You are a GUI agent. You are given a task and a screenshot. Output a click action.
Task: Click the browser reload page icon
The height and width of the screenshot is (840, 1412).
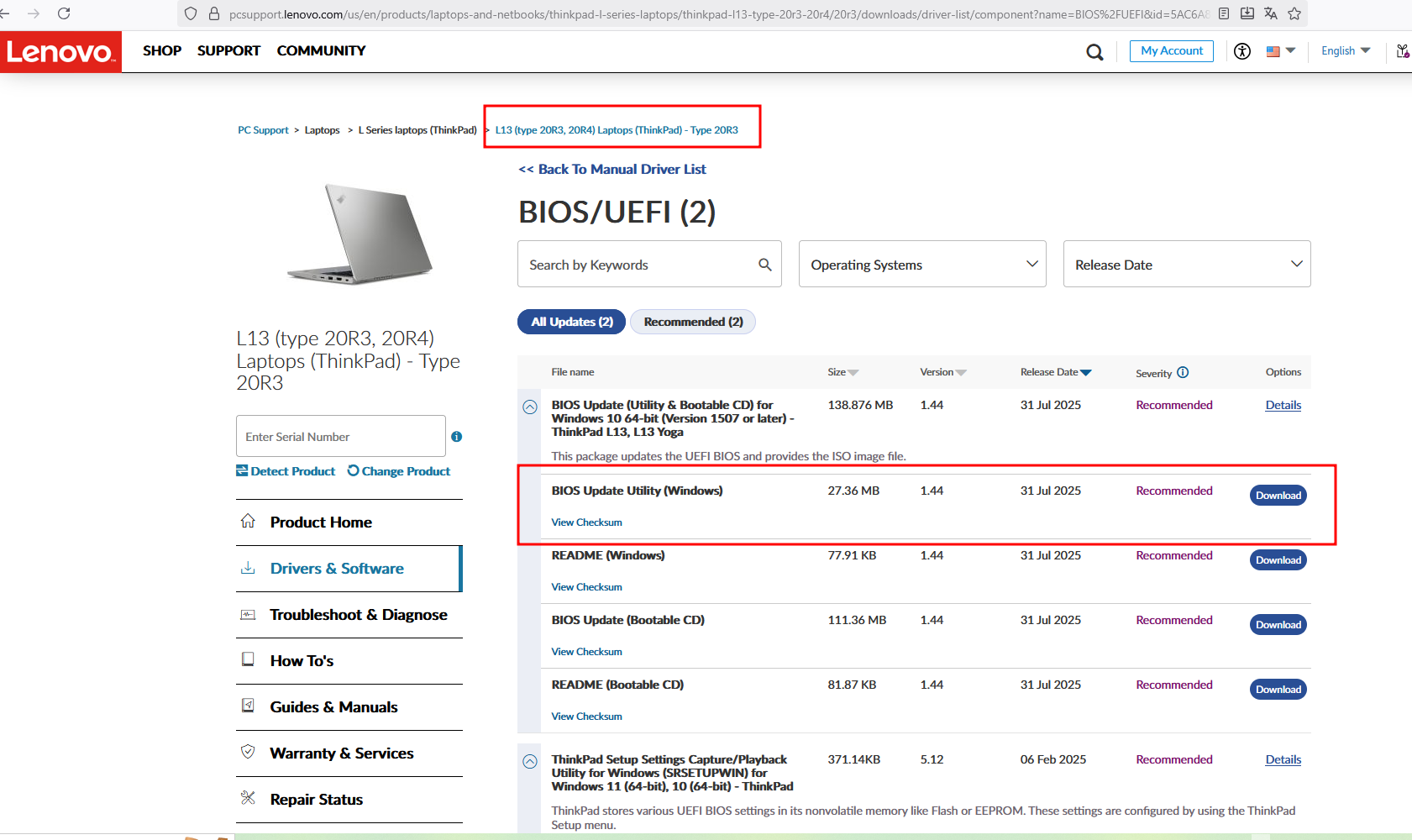click(64, 13)
